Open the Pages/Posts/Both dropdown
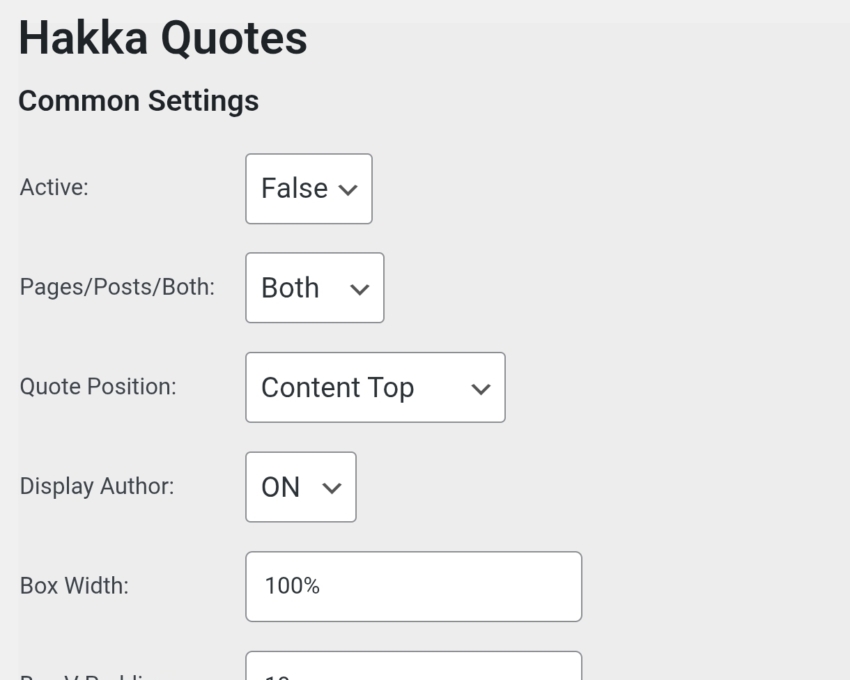 click(x=314, y=288)
